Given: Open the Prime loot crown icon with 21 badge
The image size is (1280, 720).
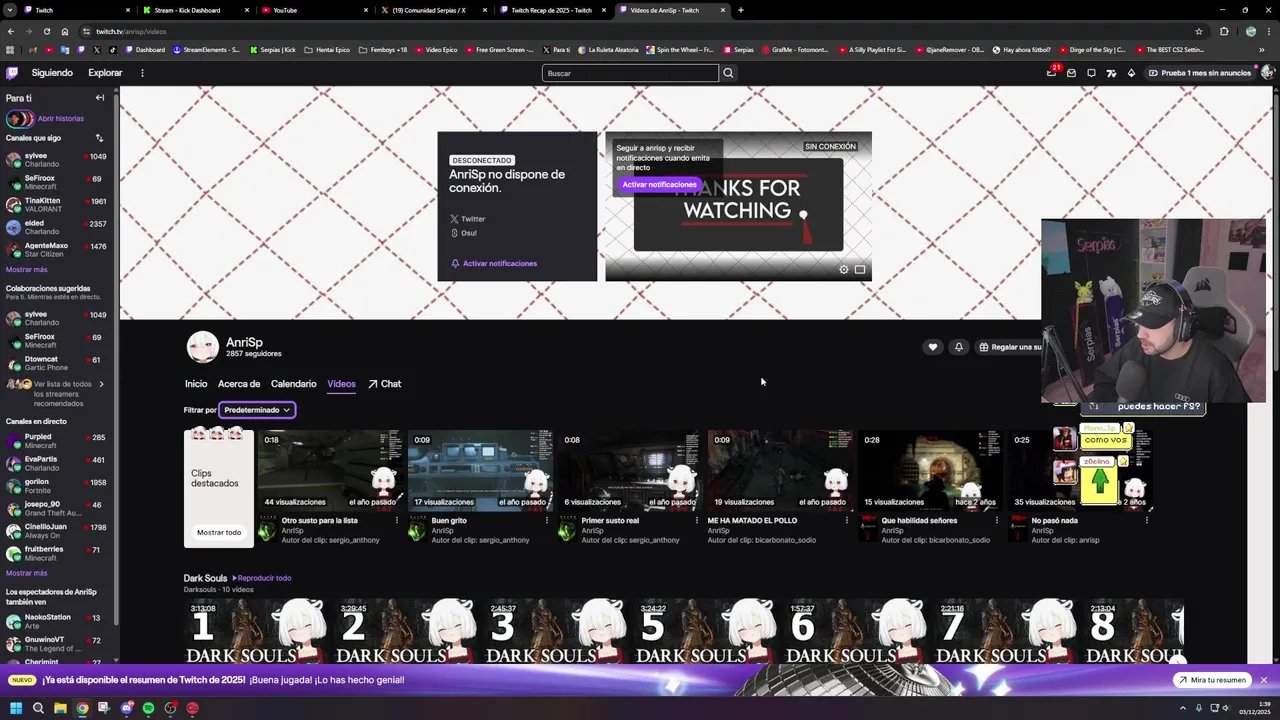Looking at the screenshot, I should (1051, 73).
